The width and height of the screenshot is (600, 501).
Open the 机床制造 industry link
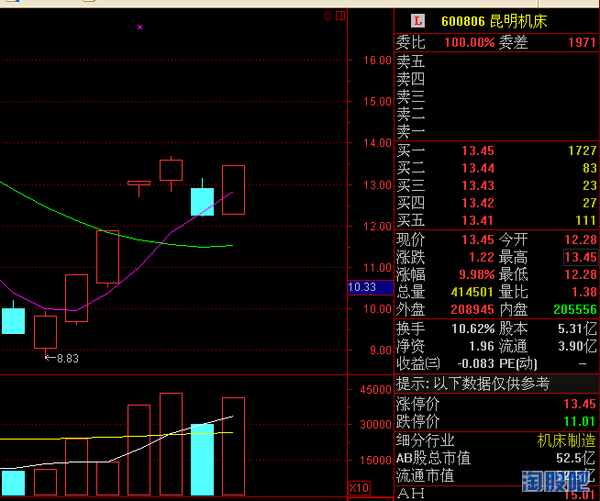tap(566, 441)
